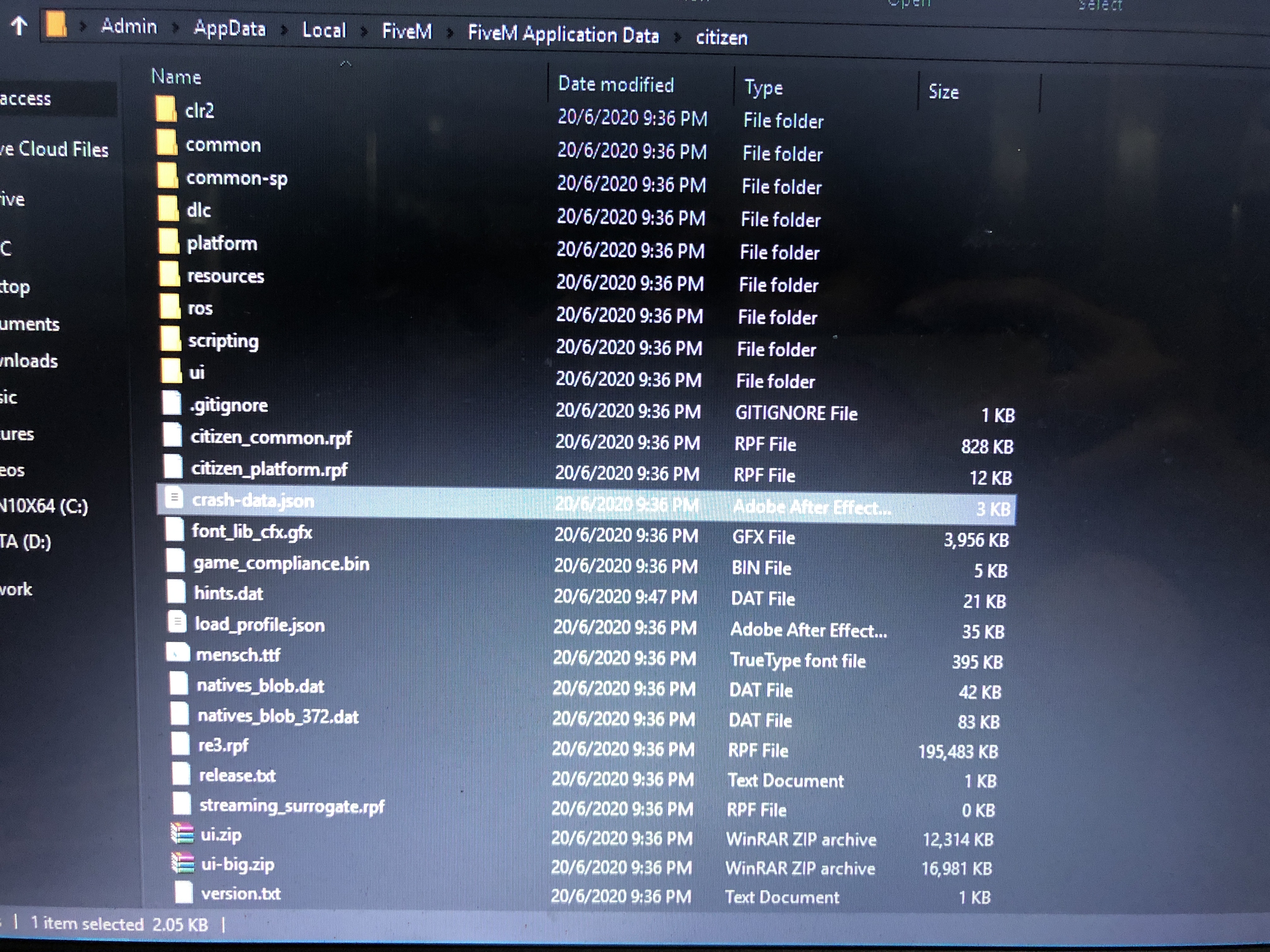Sort by Date modified column header

(616, 84)
